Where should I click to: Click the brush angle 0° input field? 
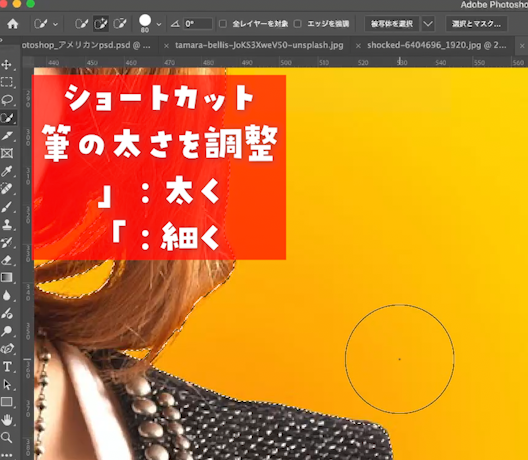[x=198, y=24]
